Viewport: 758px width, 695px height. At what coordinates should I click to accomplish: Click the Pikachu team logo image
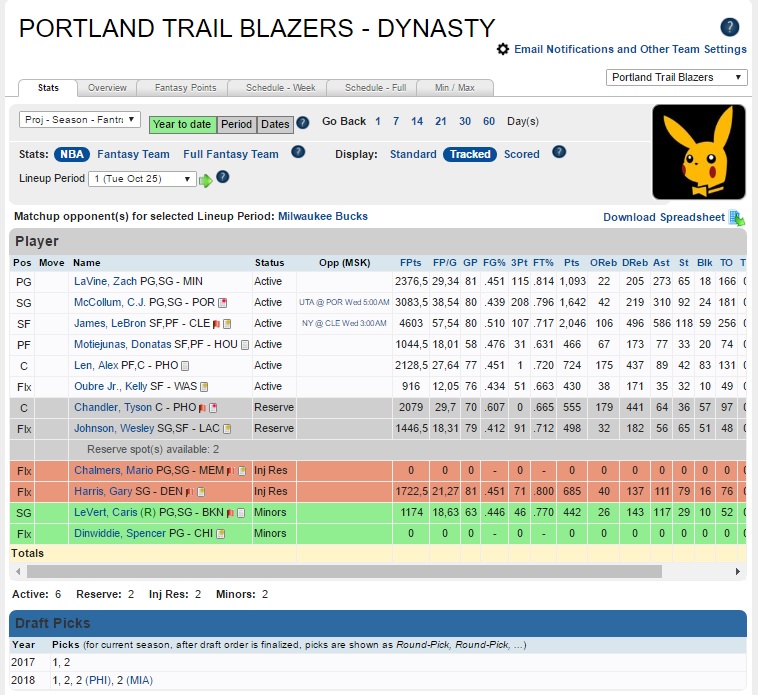(x=699, y=152)
